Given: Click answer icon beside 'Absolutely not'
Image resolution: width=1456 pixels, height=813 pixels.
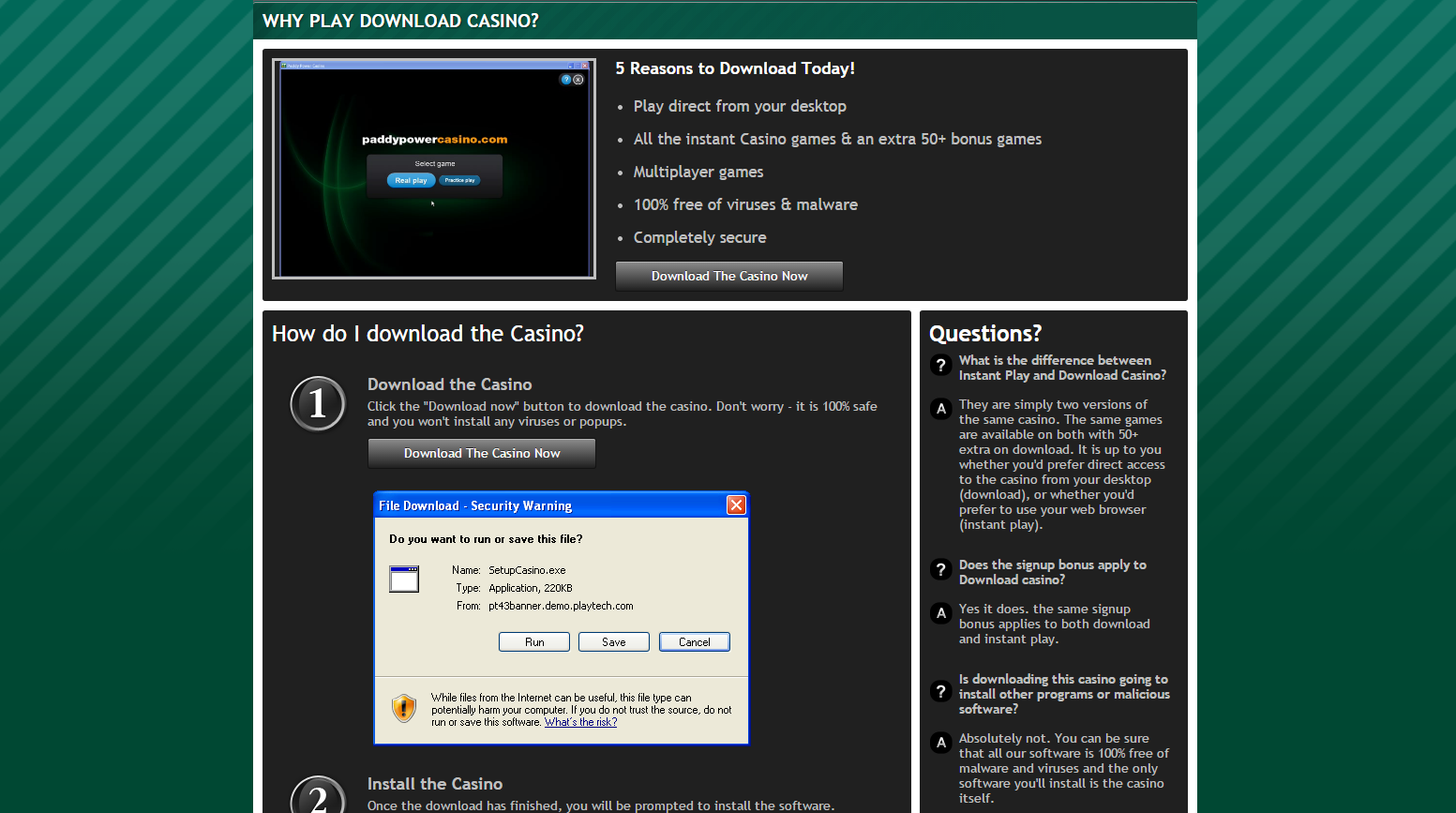Looking at the screenshot, I should 941,743.
